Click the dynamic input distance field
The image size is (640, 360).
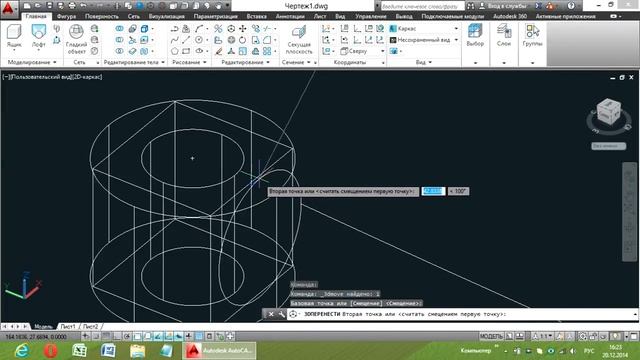(433, 191)
